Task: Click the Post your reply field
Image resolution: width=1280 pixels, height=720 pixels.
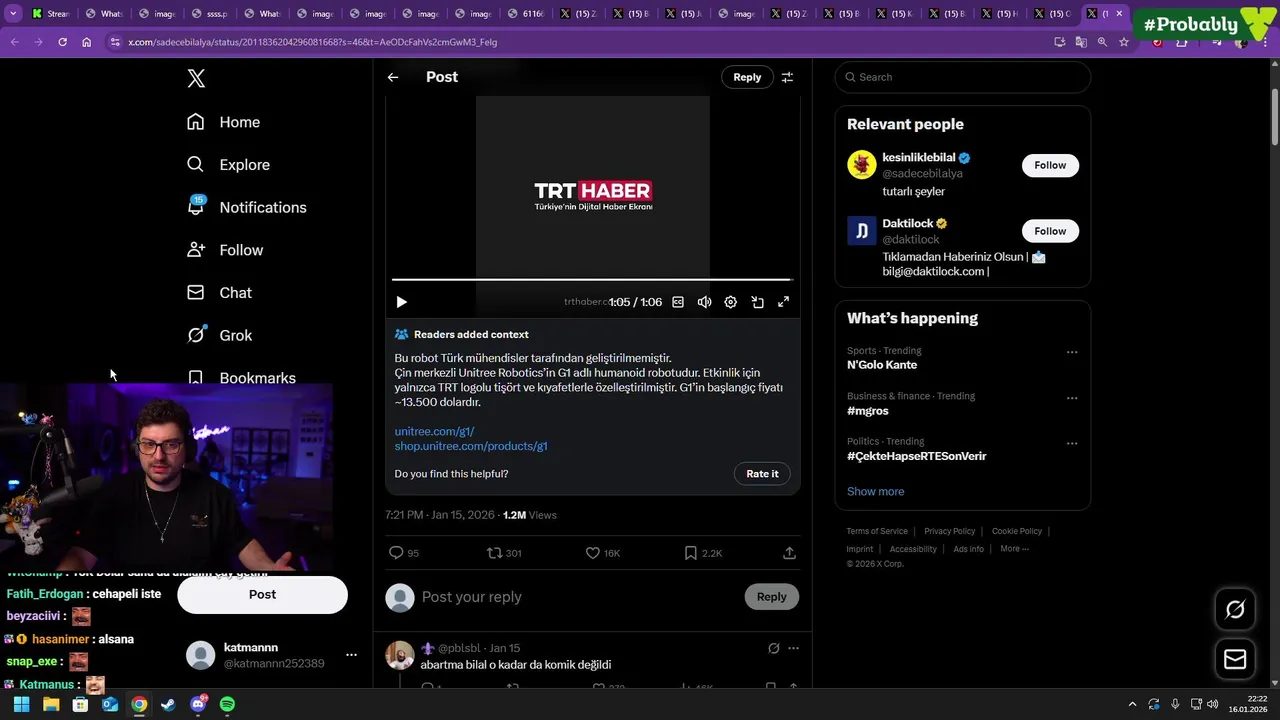Action: [x=576, y=597]
